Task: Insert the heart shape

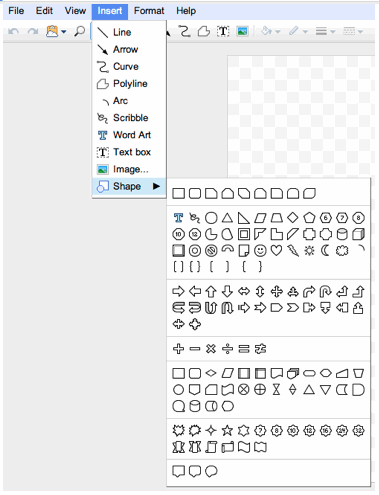Action: pyautogui.click(x=276, y=250)
